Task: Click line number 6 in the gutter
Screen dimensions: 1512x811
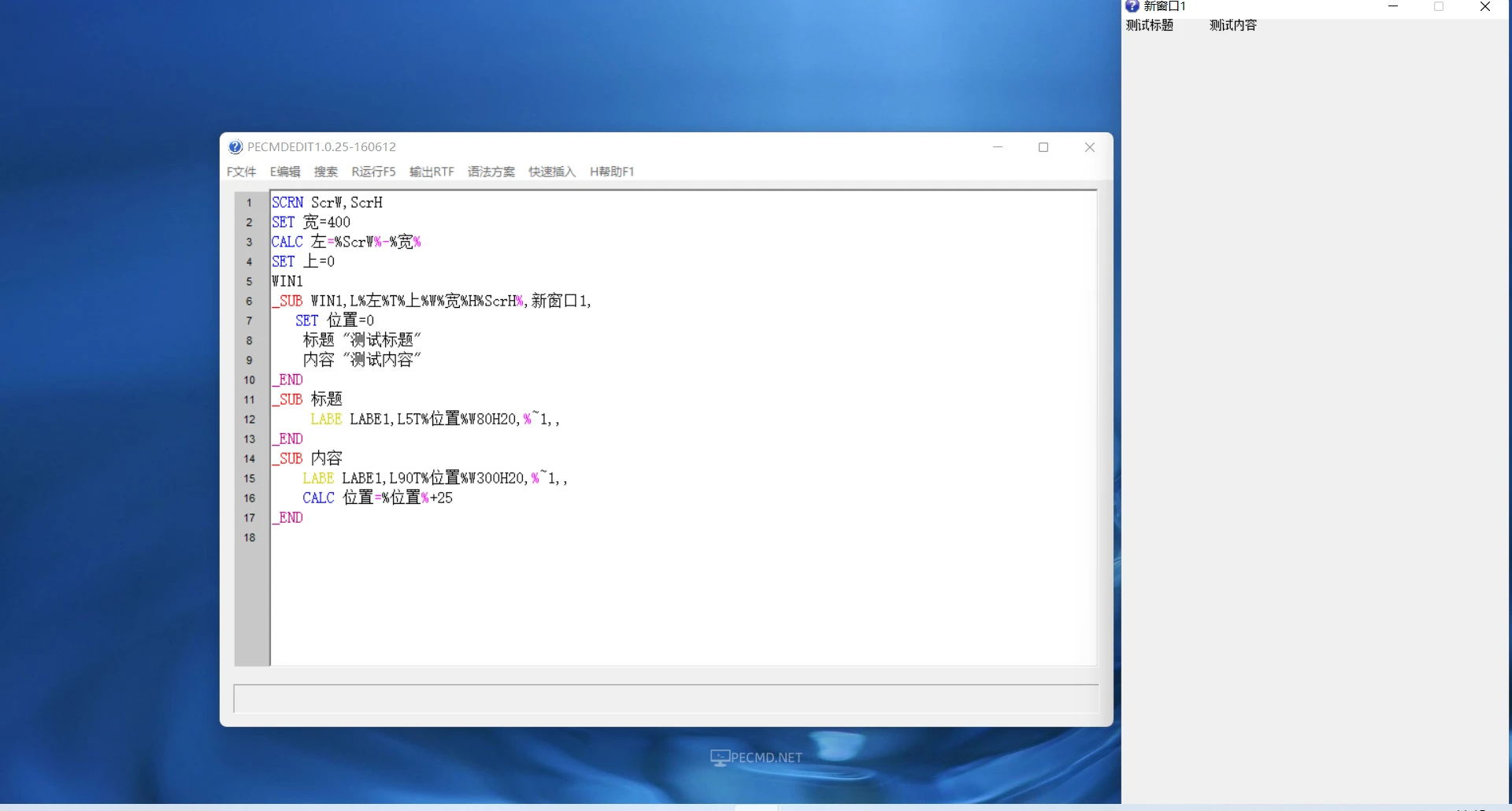Action: [250, 302]
